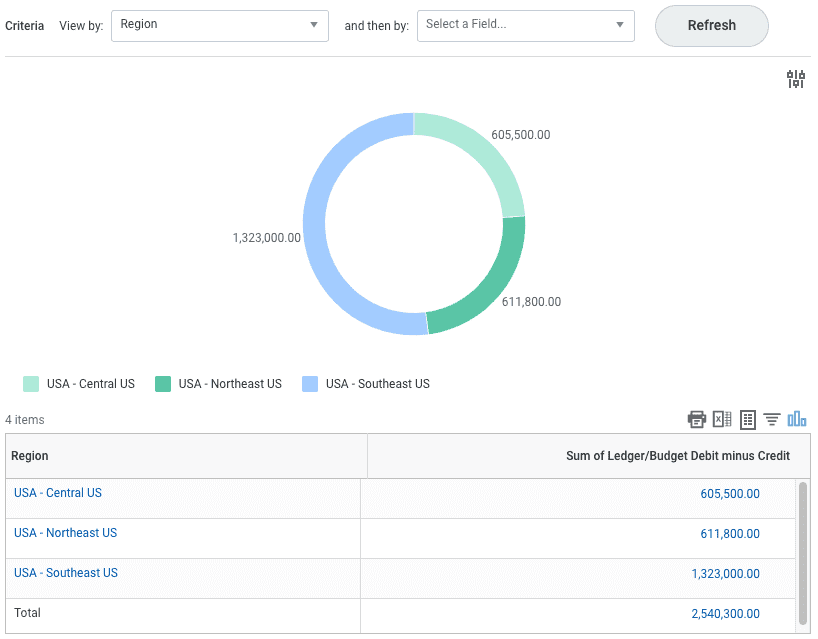Open the View by Region dropdown
818x639 pixels.
tap(219, 25)
